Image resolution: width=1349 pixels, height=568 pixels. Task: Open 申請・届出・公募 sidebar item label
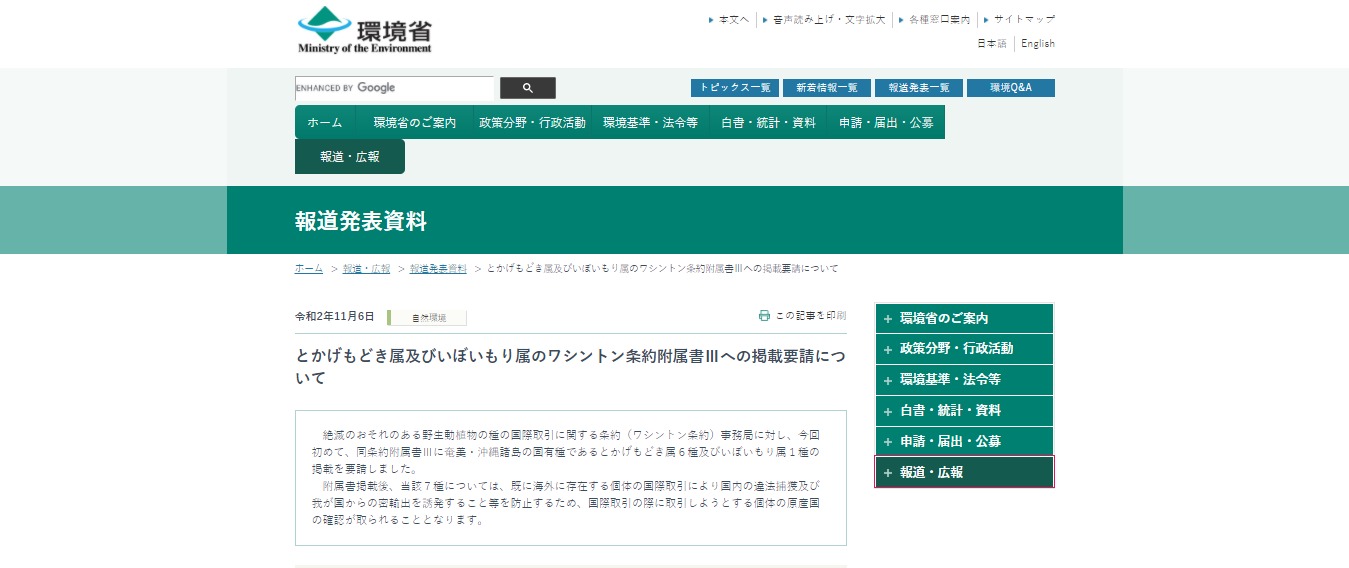click(950, 442)
